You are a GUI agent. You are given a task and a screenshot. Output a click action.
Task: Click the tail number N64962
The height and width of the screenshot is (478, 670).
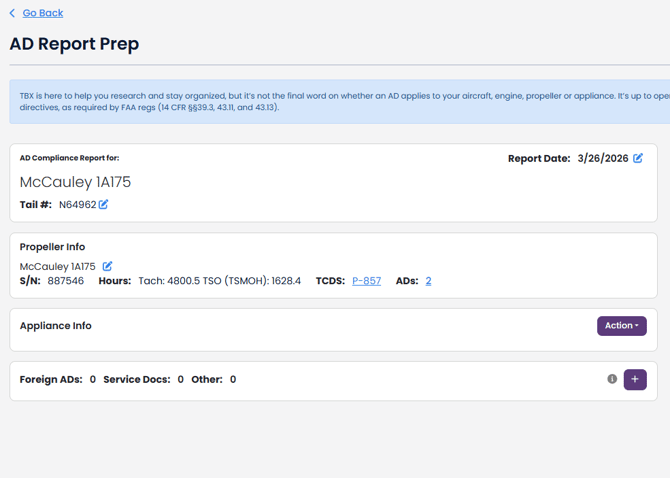(x=77, y=205)
